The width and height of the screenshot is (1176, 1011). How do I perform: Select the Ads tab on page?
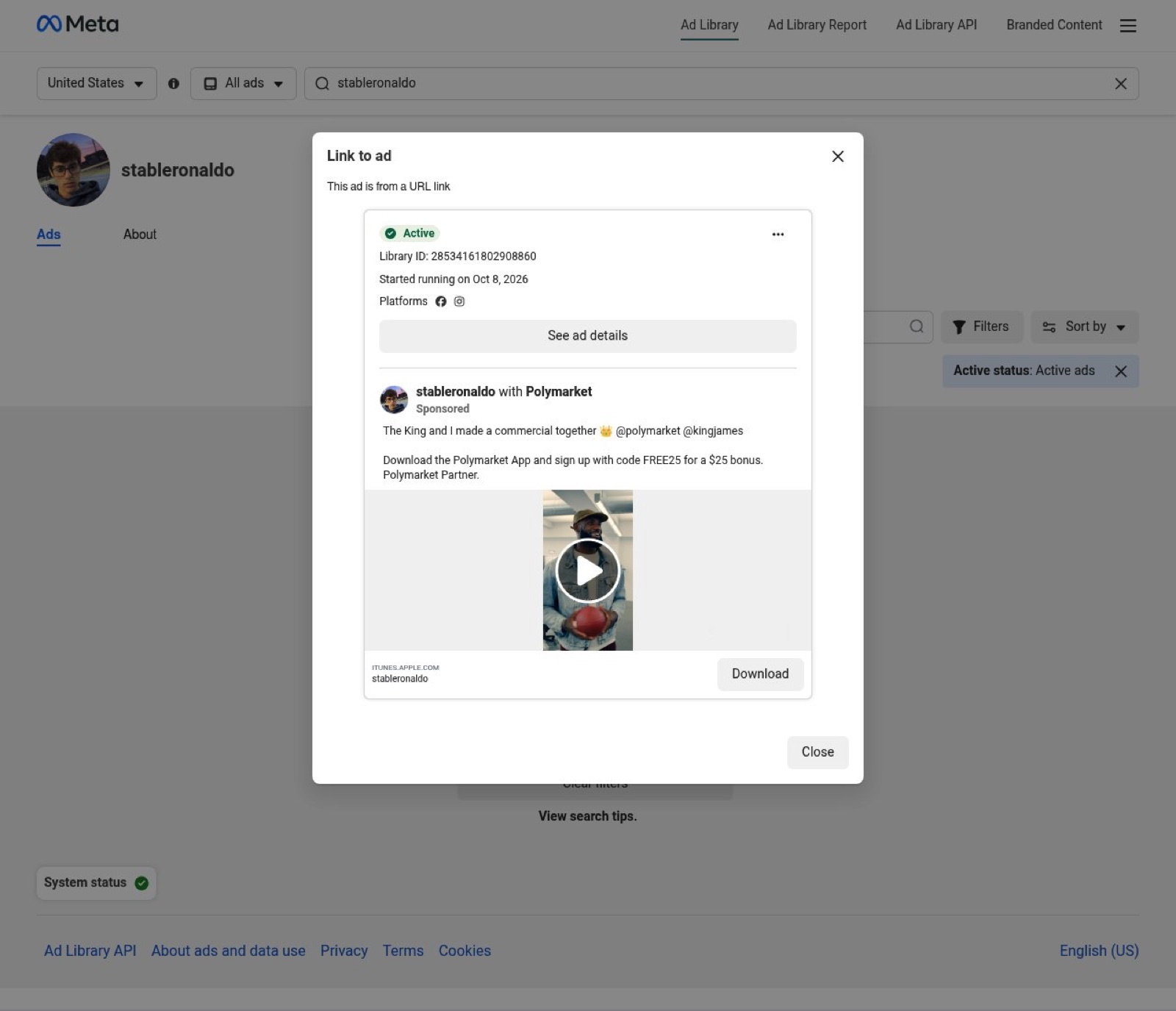(x=49, y=235)
